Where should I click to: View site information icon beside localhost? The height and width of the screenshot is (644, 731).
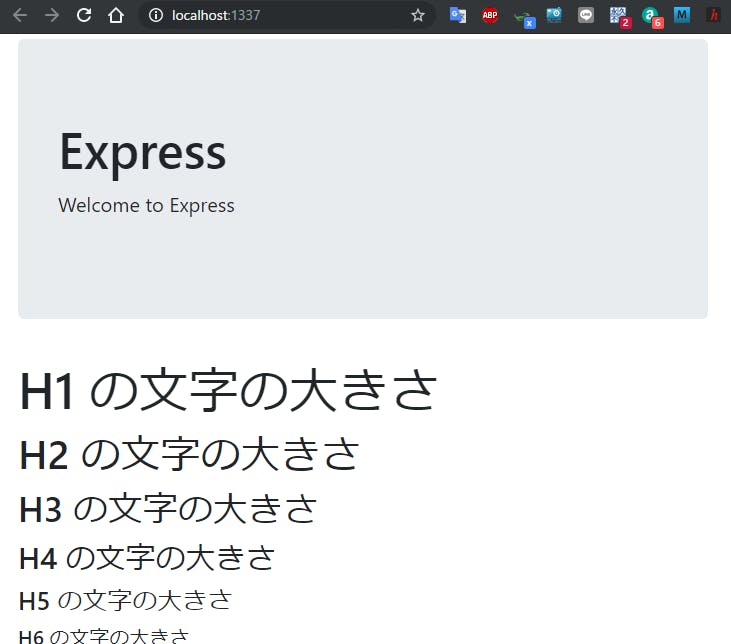(x=156, y=15)
